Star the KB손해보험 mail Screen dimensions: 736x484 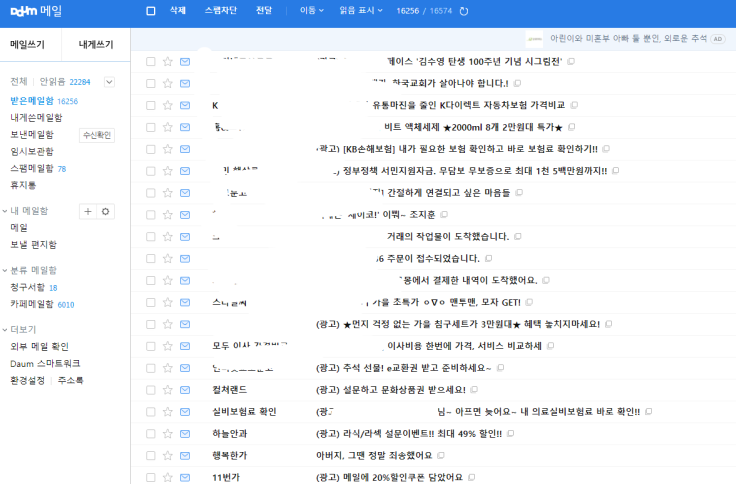(x=168, y=149)
